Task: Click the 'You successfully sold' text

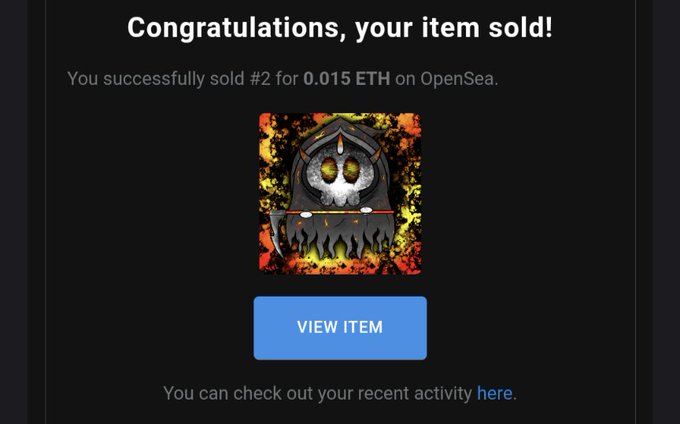Action: [x=156, y=79]
